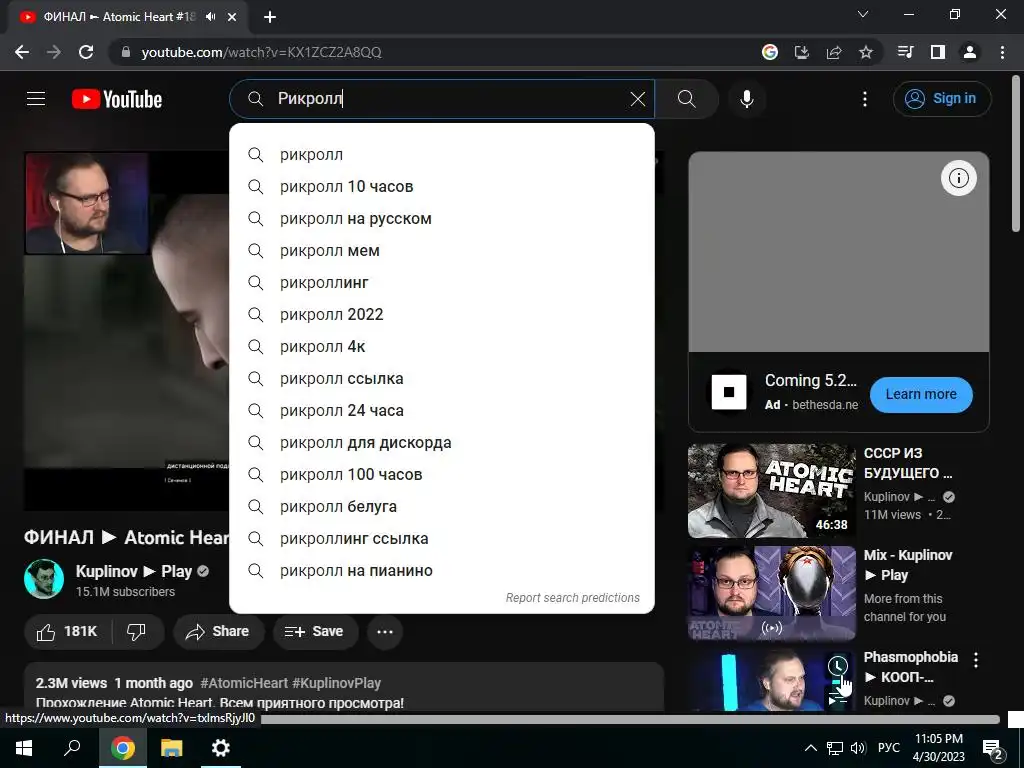The image size is (1024, 768).
Task: Like the video with thumbs up
Action: (67, 632)
